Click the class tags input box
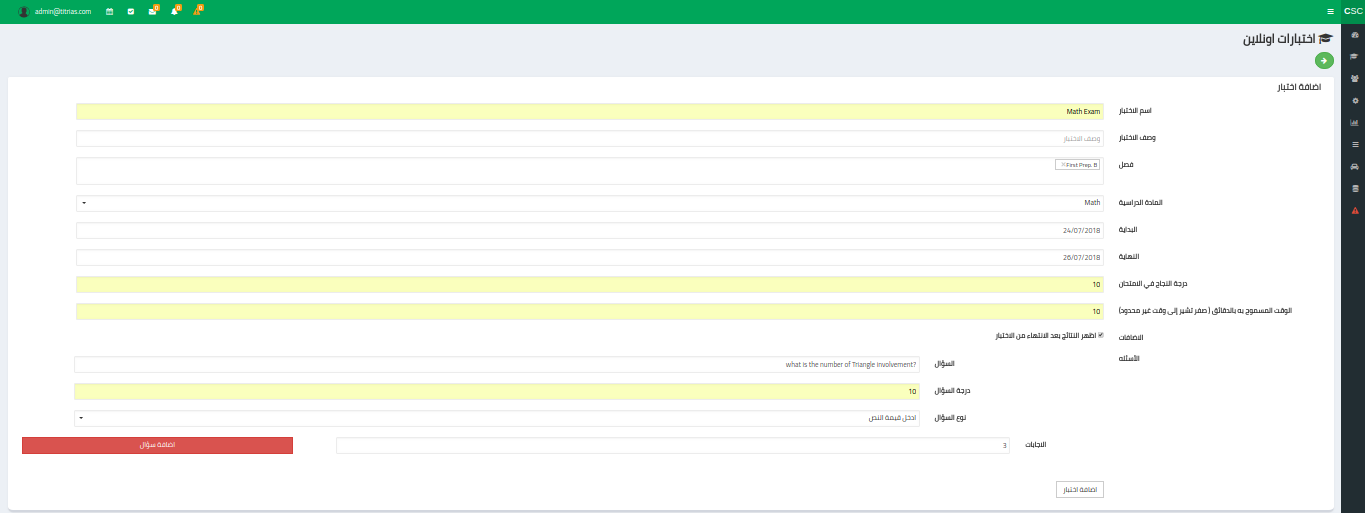1365x513 pixels. point(590,171)
